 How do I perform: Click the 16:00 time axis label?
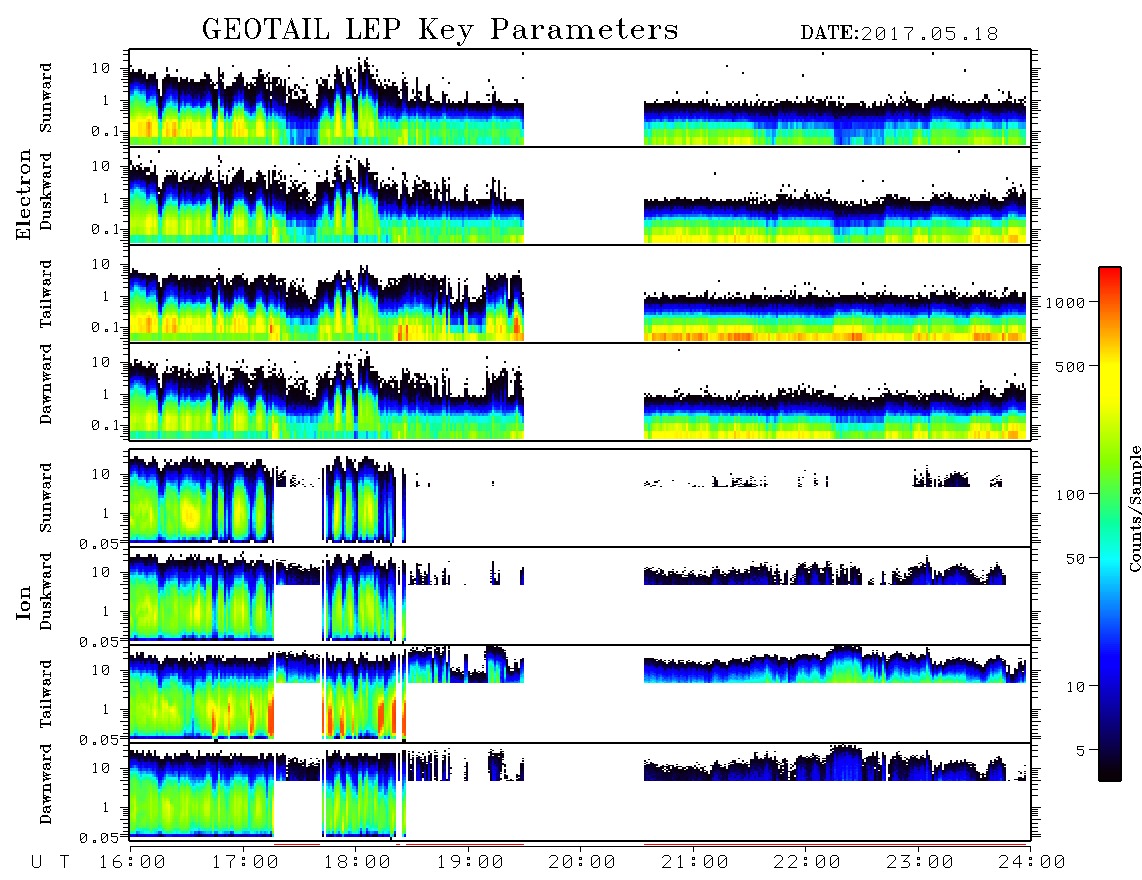(x=133, y=863)
